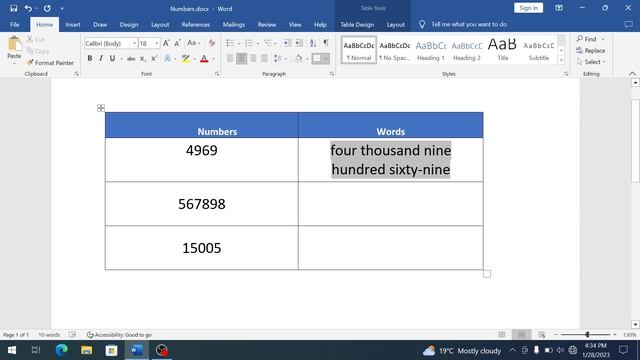Image resolution: width=640 pixels, height=360 pixels.
Task: Collapse the ribbon with the chevron
Action: 632,73
